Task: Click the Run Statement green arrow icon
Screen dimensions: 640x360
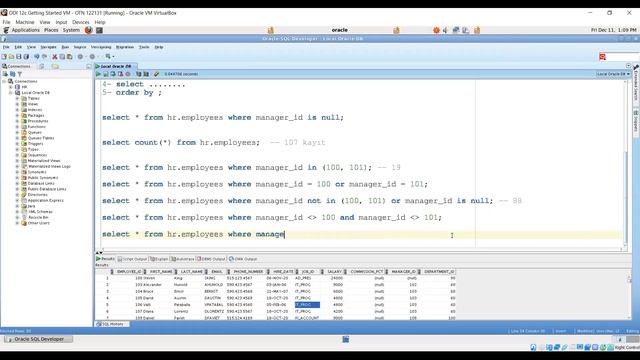Action: click(x=98, y=74)
